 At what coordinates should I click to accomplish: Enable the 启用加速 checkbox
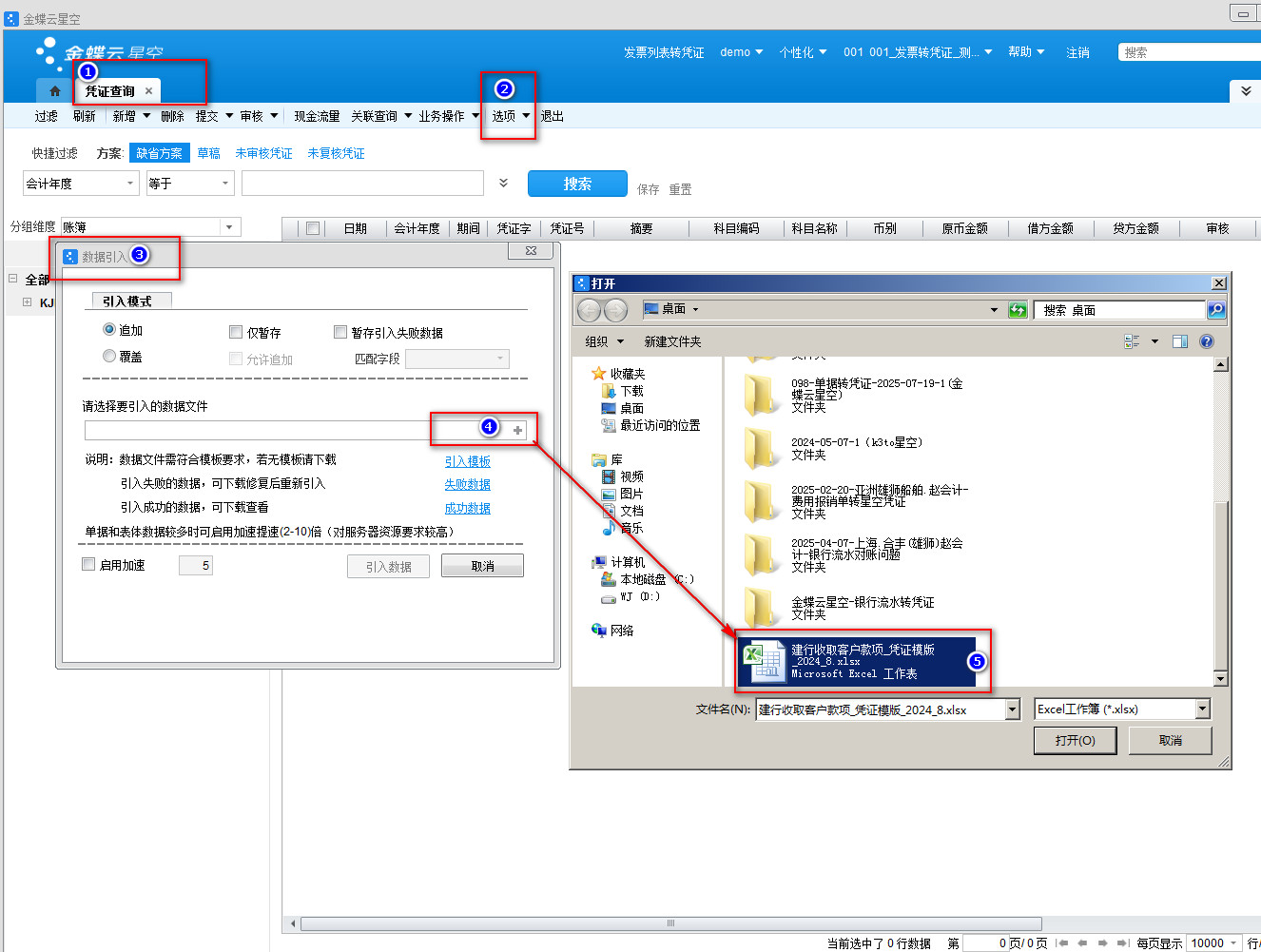[x=88, y=564]
